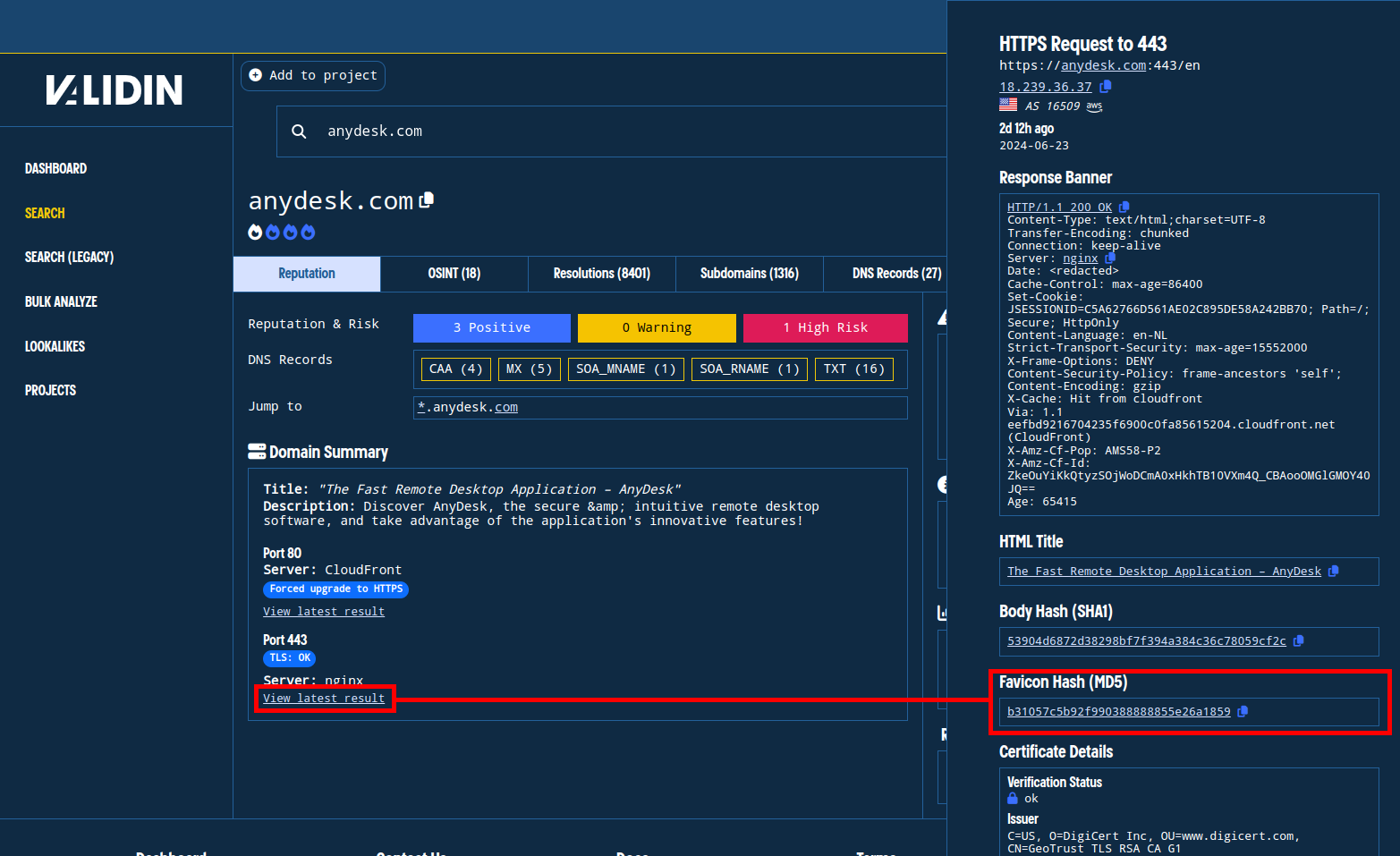Viewport: 1400px width, 856px height.
Task: Switch to the Reputation tab
Action: (307, 274)
